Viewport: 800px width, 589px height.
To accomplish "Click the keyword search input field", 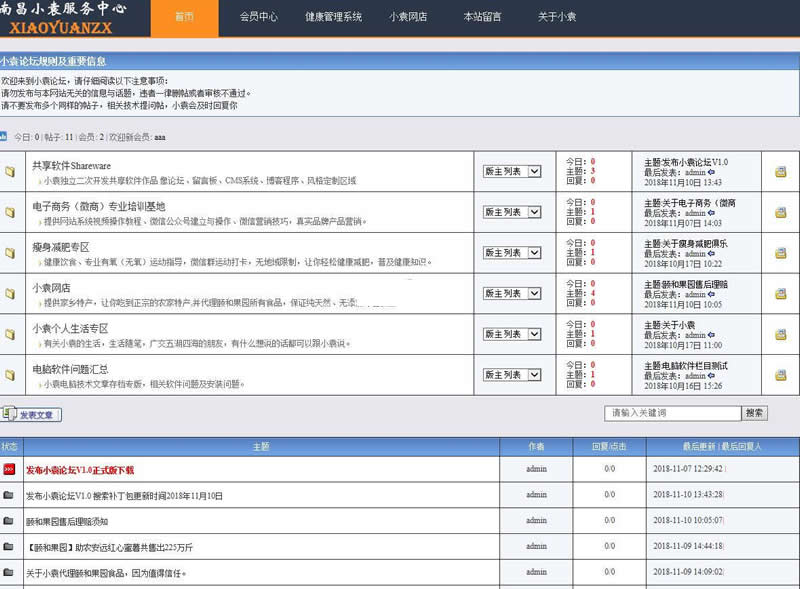I will point(672,413).
